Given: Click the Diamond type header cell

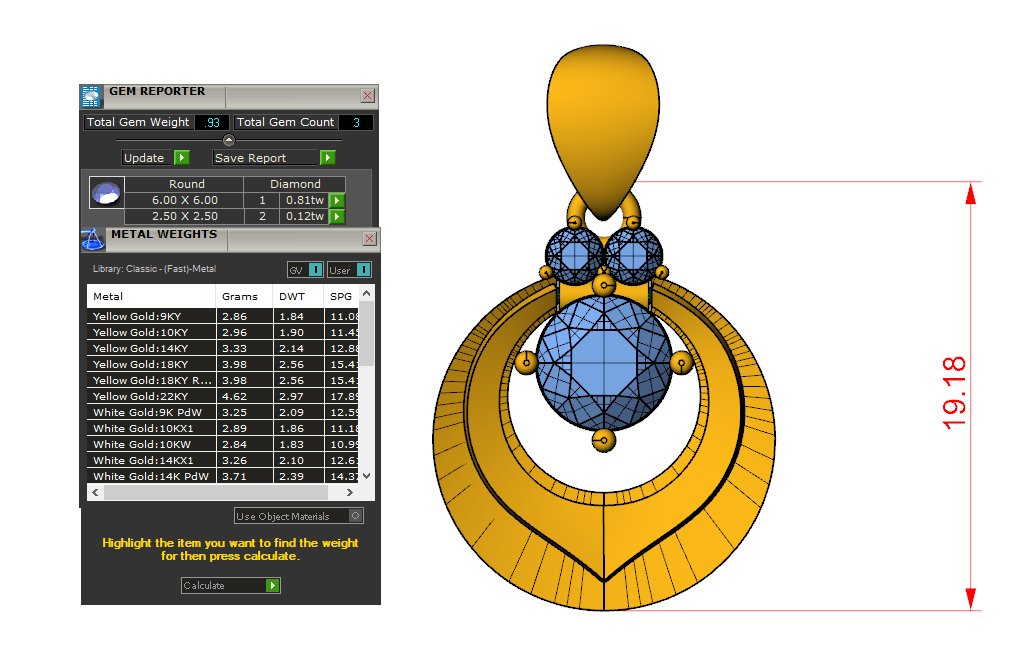Looking at the screenshot, I should [x=295, y=184].
